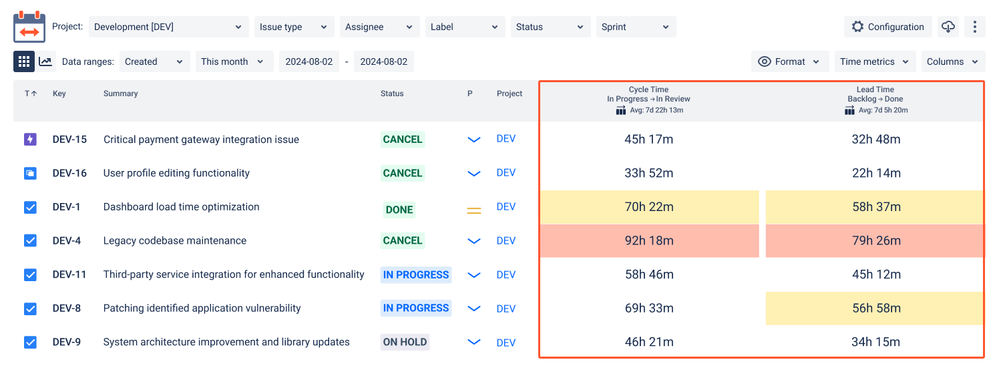Click the DEV-16 issue type icon

point(30,173)
